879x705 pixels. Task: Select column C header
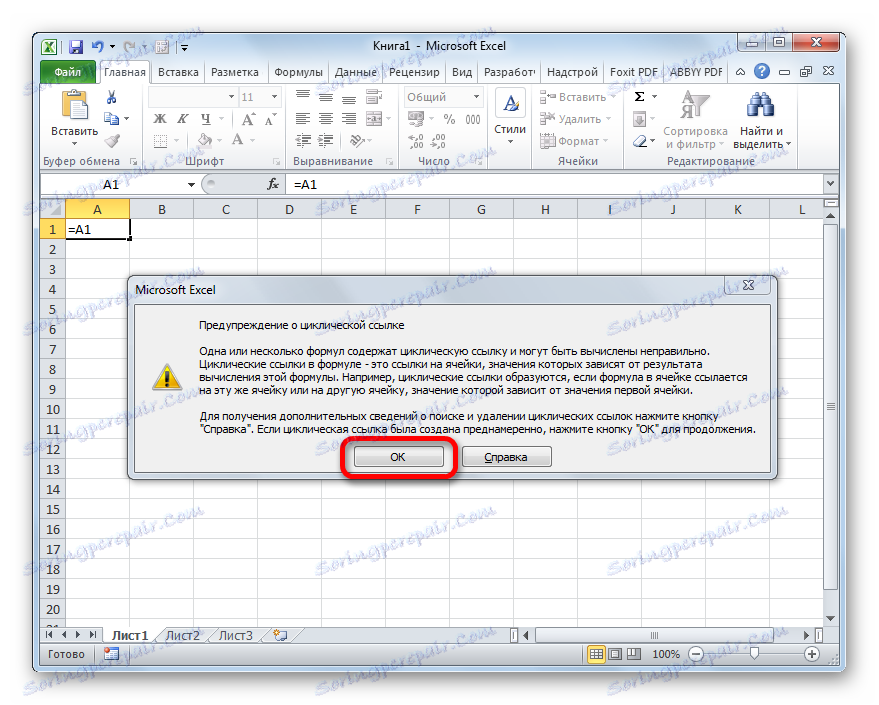(226, 210)
